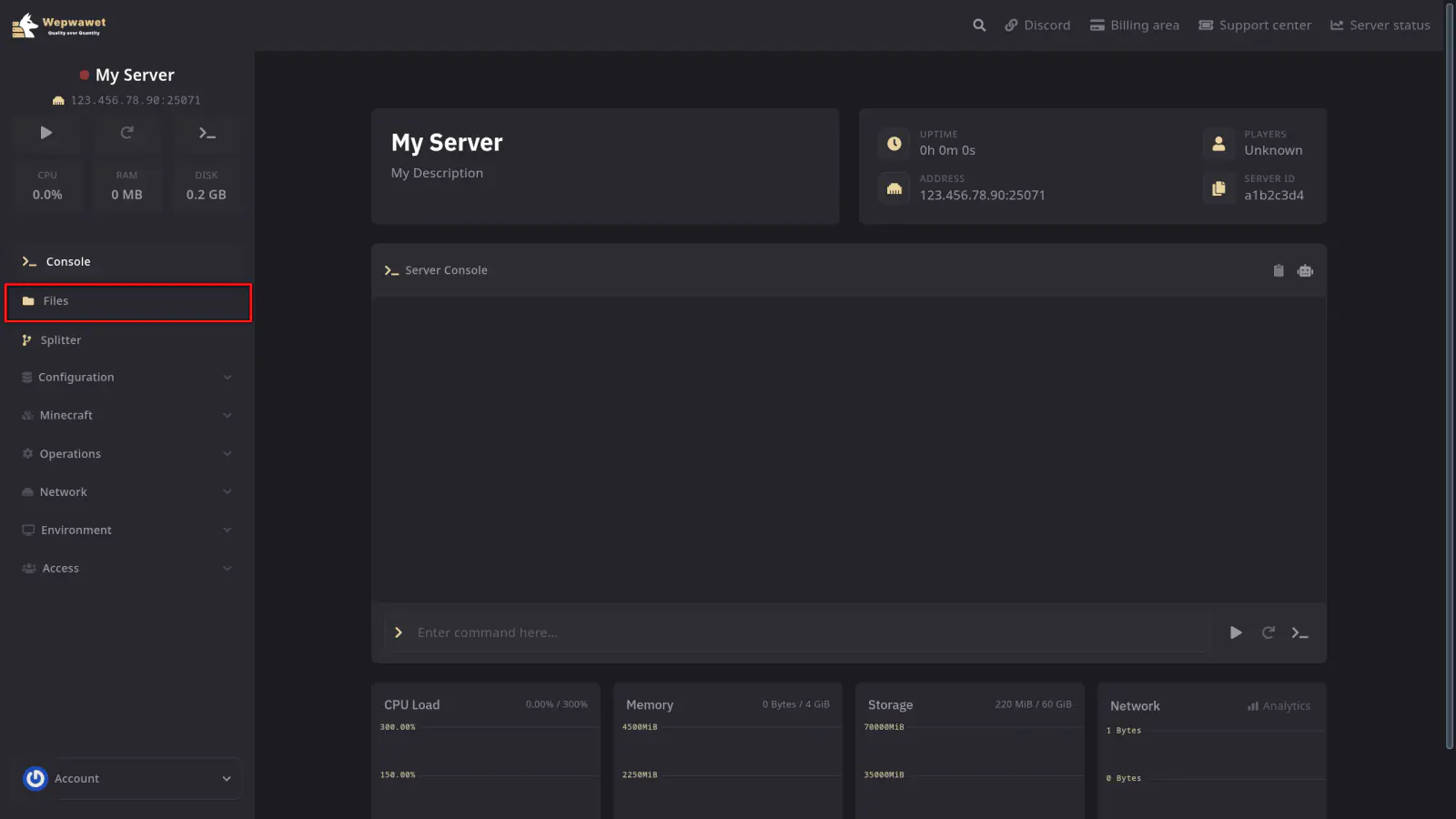Open the Discord link in header
The image size is (1456, 819).
[x=1037, y=25]
